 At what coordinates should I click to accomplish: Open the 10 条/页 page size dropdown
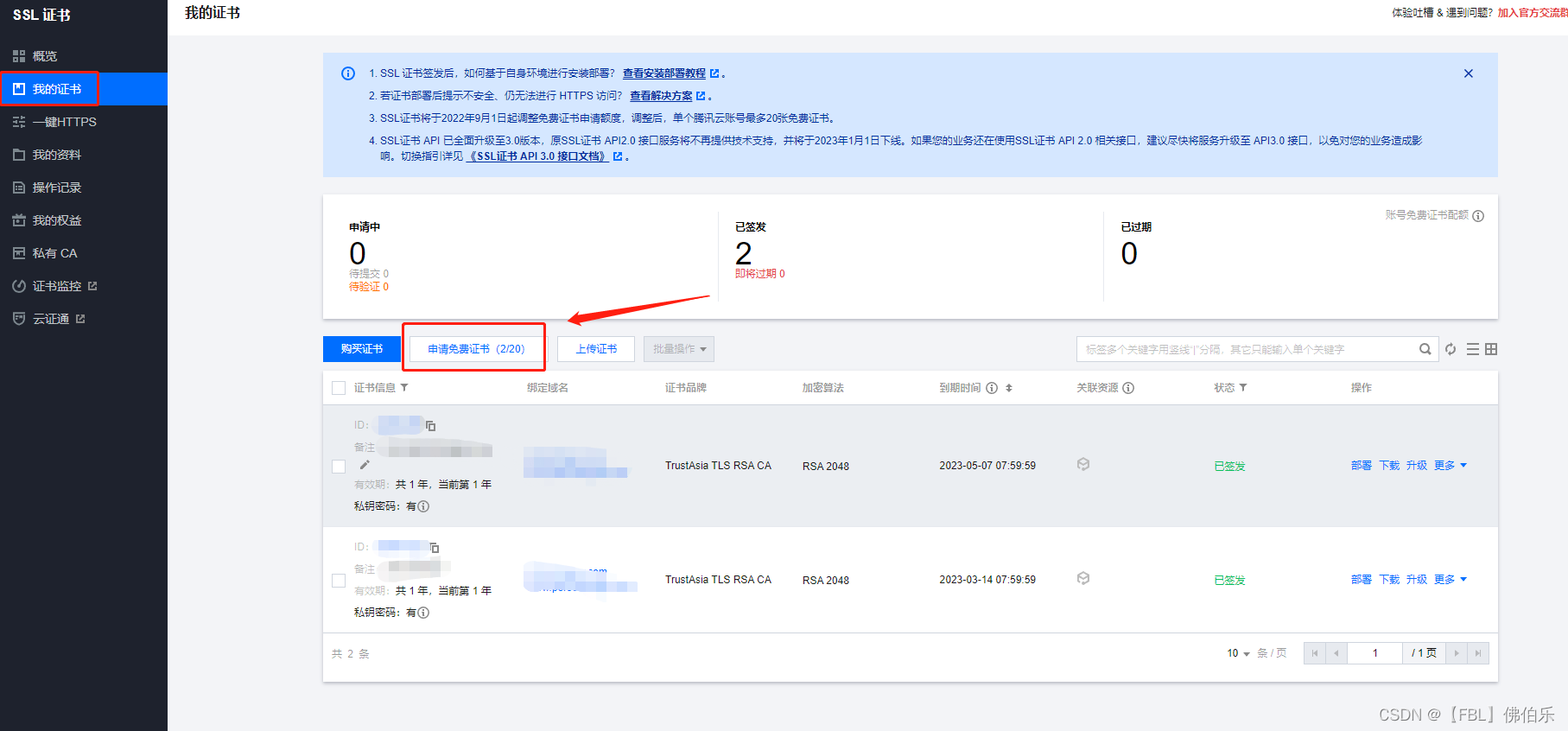point(1239,653)
